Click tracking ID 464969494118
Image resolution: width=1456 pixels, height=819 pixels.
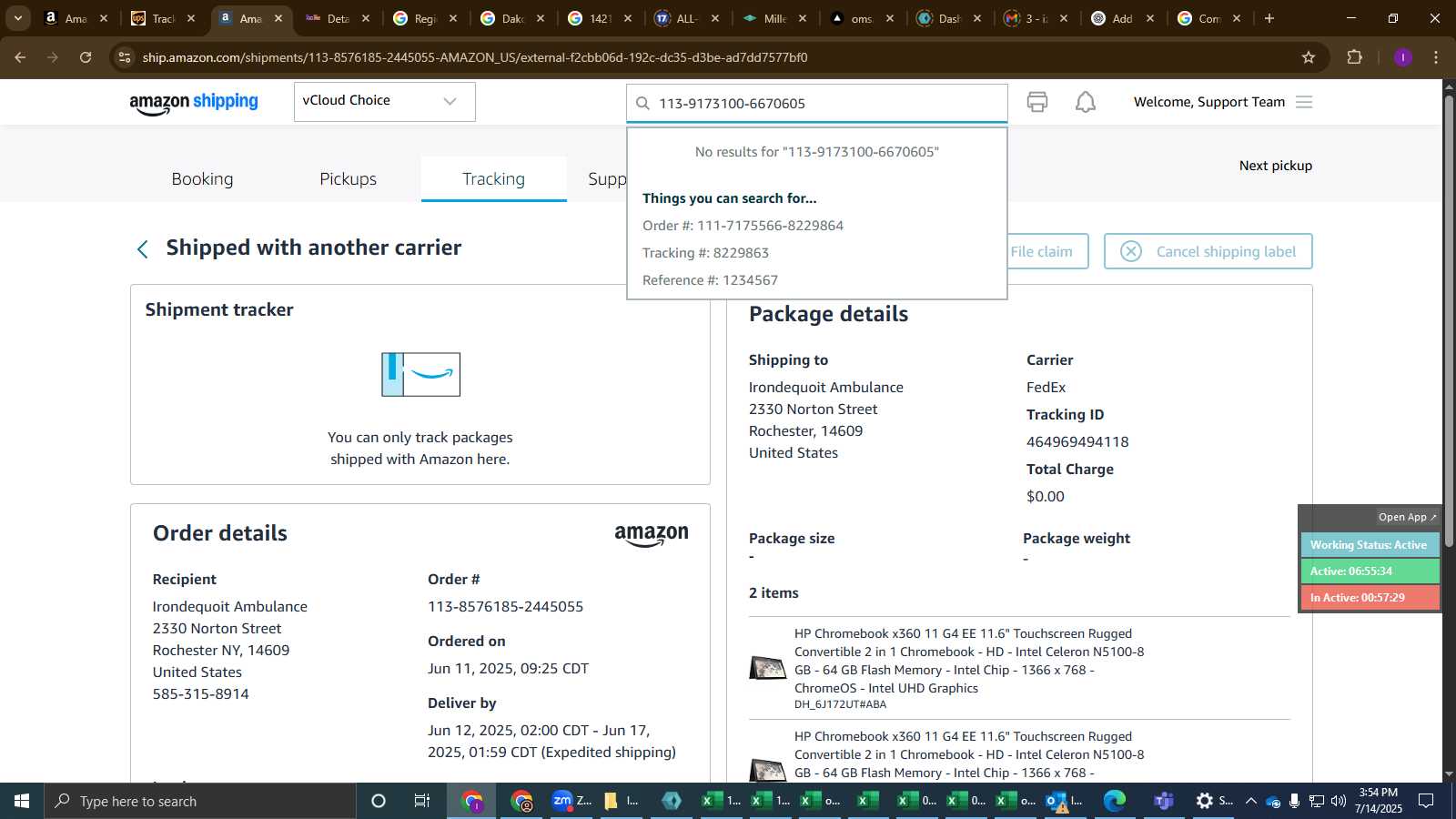[1077, 442]
